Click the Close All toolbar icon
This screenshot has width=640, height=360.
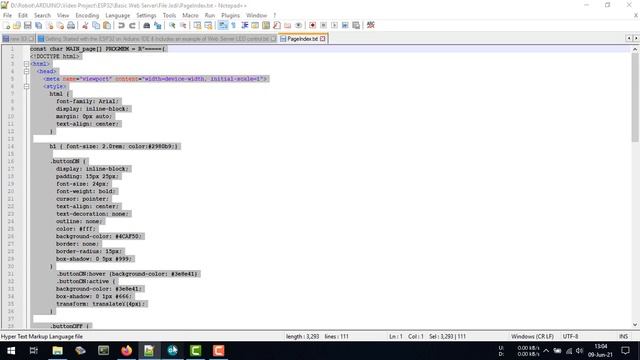click(60, 25)
